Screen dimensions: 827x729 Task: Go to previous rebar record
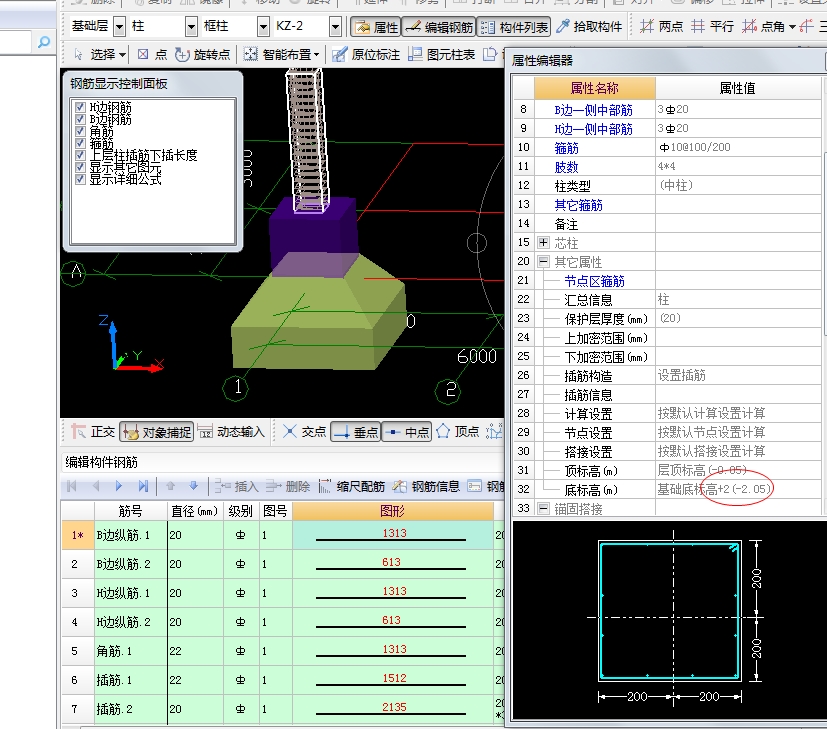(x=95, y=486)
